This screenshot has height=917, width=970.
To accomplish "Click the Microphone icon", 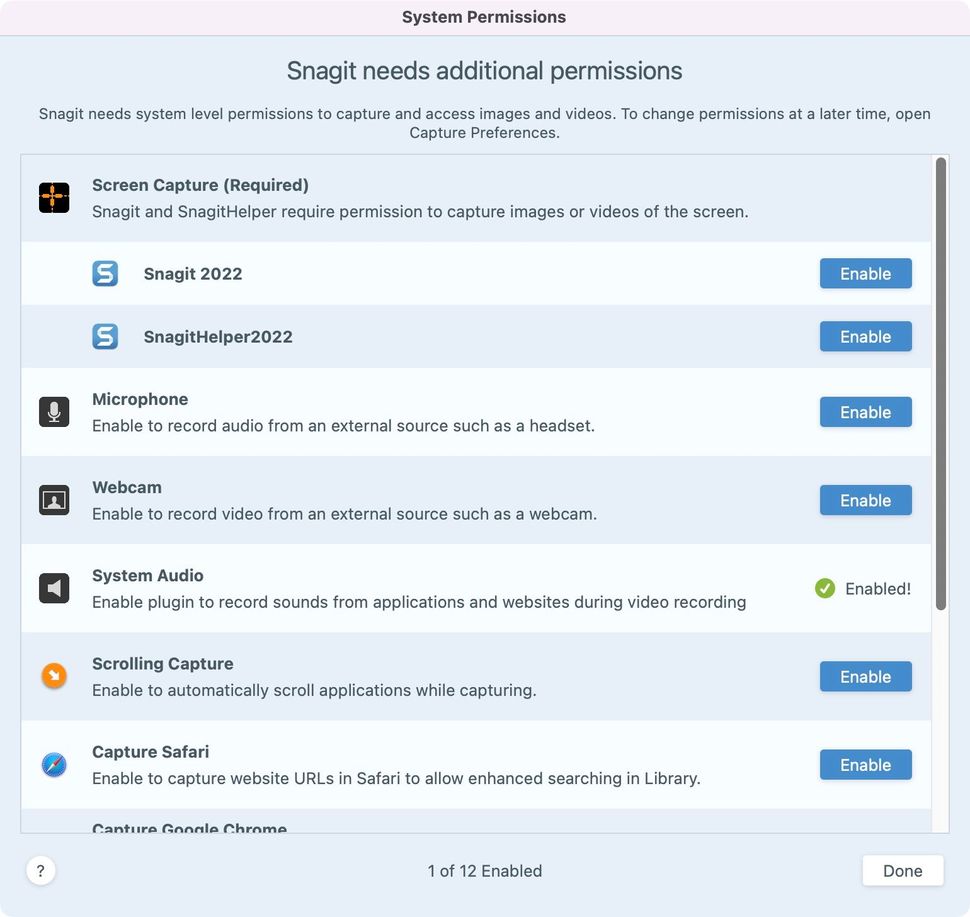I will (x=54, y=412).
